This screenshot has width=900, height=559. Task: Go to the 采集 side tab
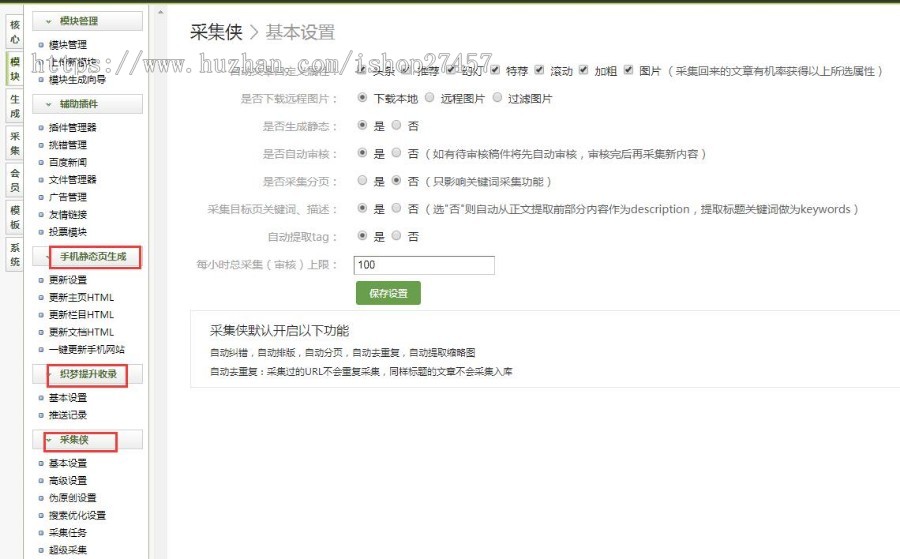14,143
